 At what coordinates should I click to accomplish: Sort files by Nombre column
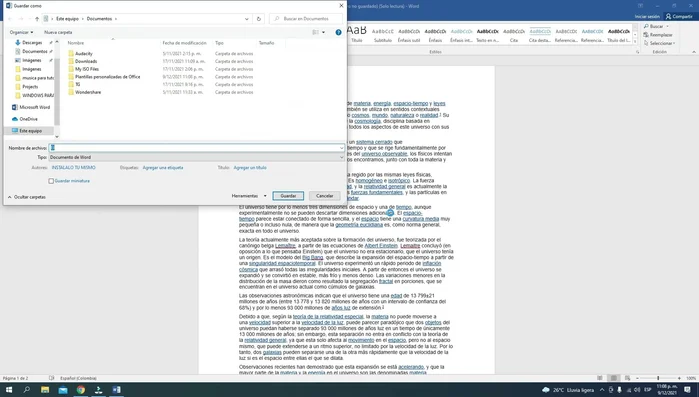76,43
